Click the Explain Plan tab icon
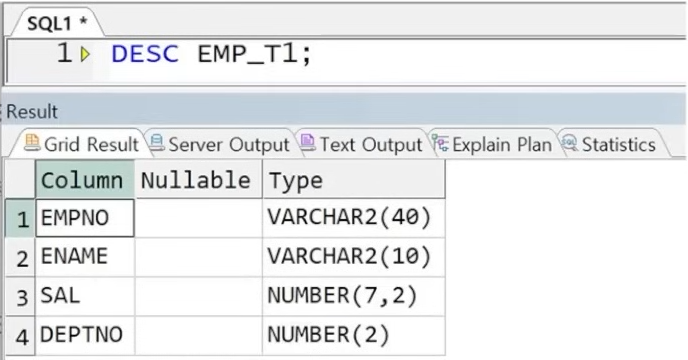The image size is (688, 360). tap(440, 143)
